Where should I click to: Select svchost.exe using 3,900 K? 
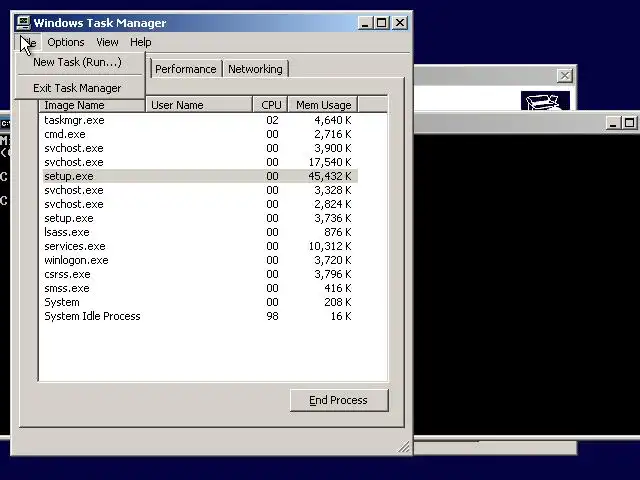pos(200,148)
